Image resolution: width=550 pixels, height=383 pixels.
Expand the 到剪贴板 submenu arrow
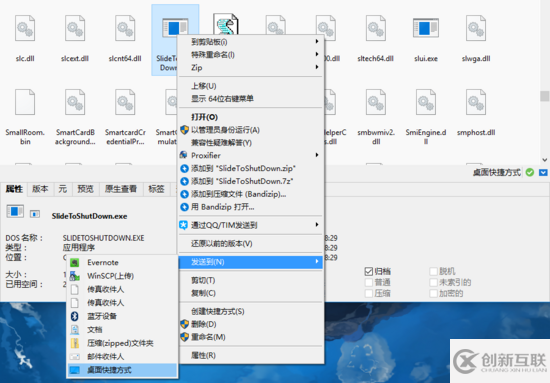[317, 41]
